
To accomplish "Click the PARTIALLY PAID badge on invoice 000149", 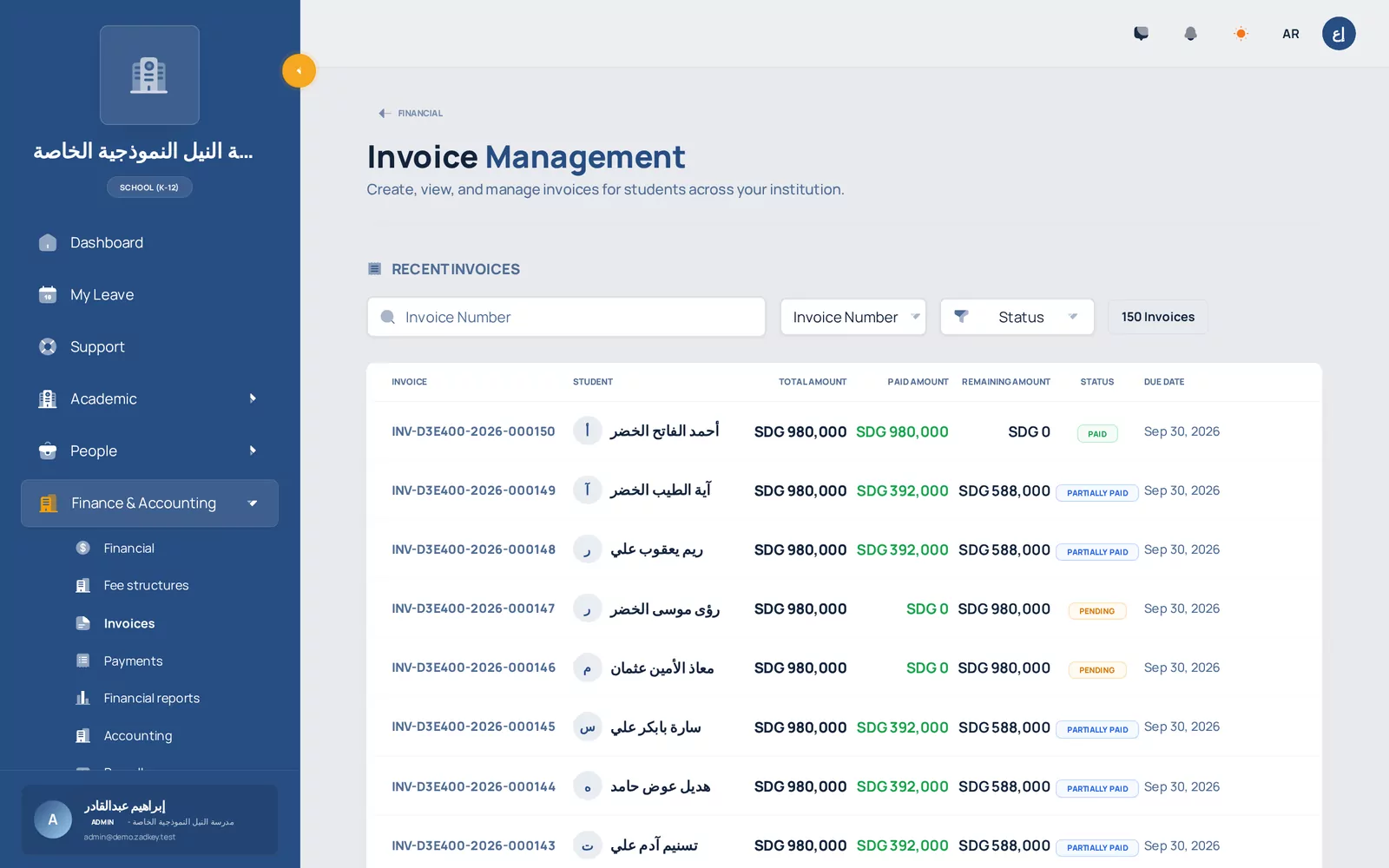I will point(1097,493).
